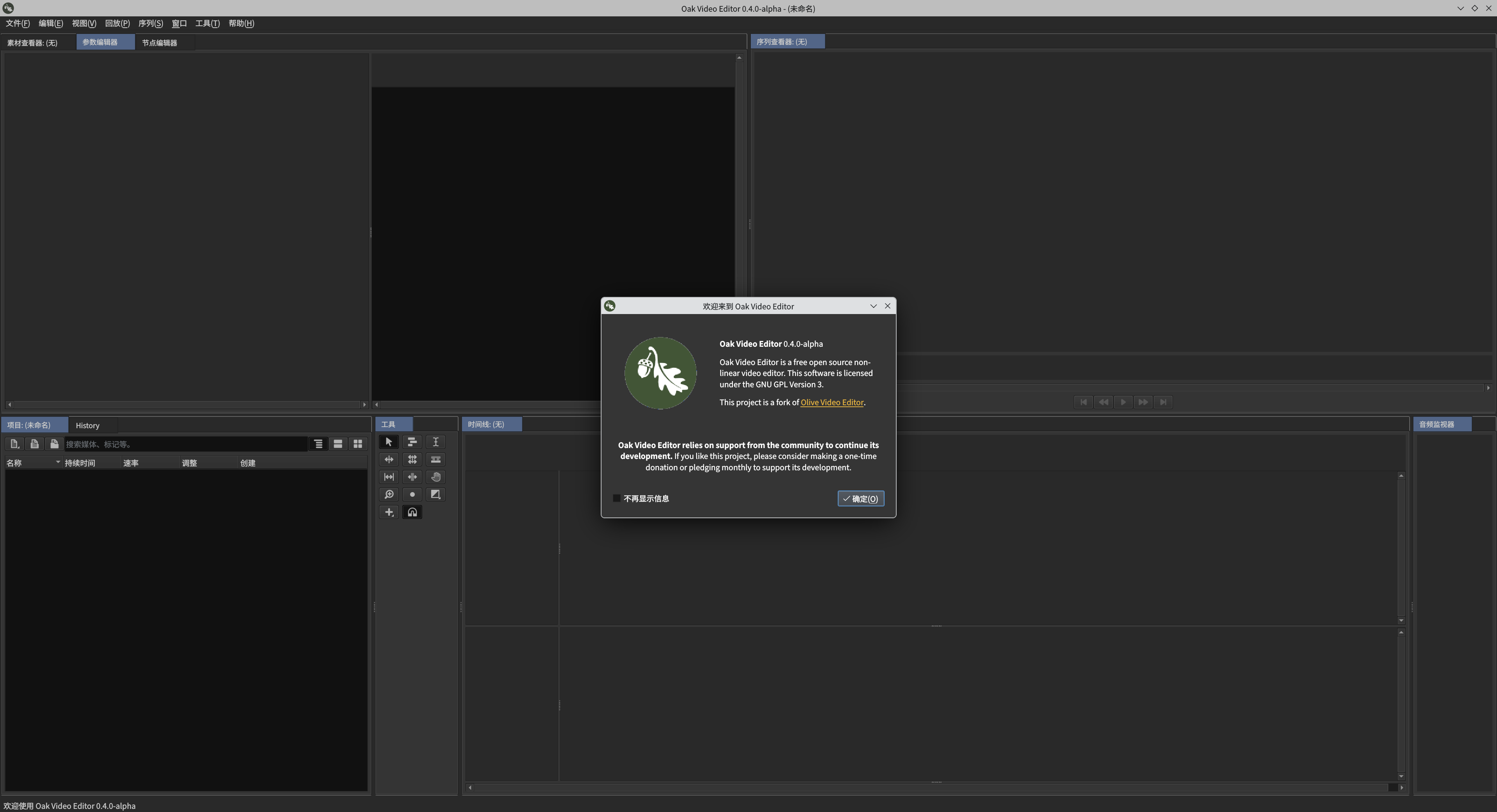
Task: Click the app icon in main title bar
Action: point(8,8)
